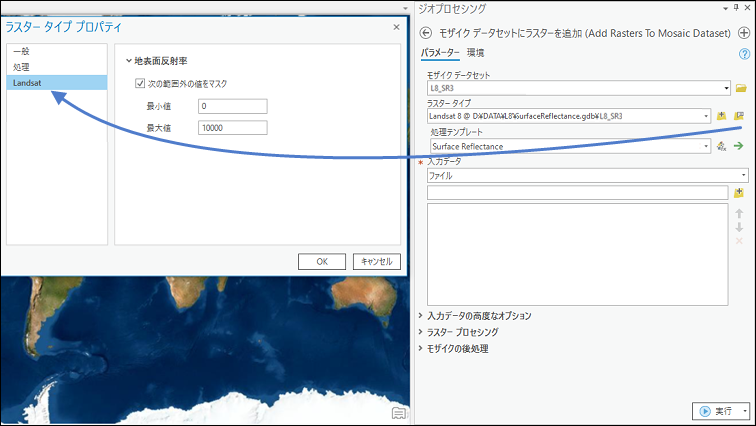Open the 入力データ ファイル dropdown

click(742, 175)
